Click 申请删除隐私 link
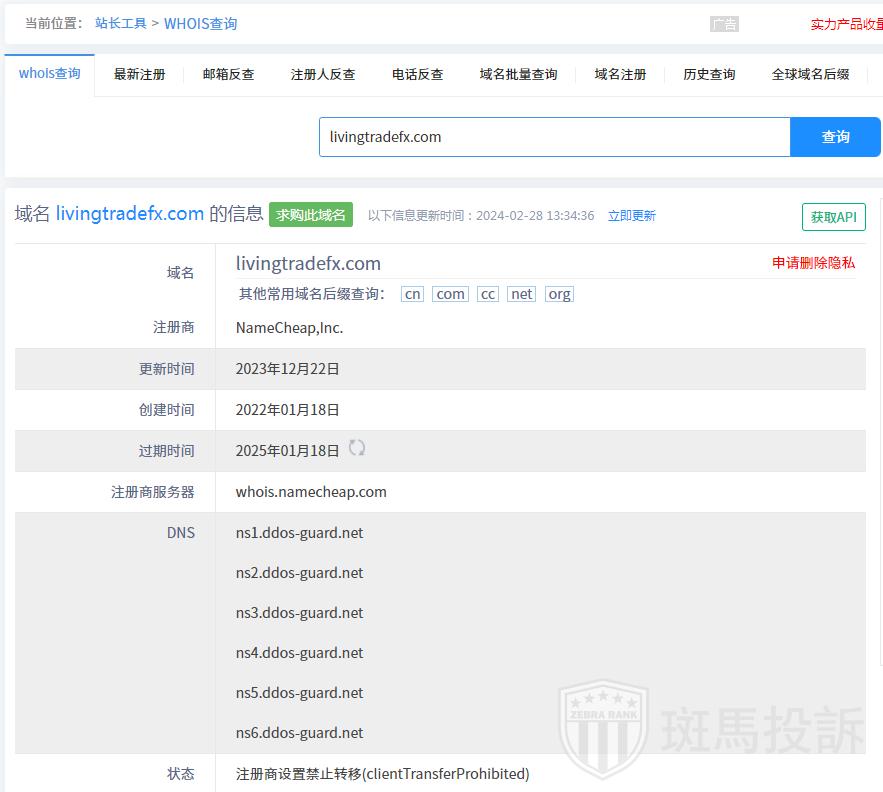Viewport: 883px width, 792px height. pos(813,263)
